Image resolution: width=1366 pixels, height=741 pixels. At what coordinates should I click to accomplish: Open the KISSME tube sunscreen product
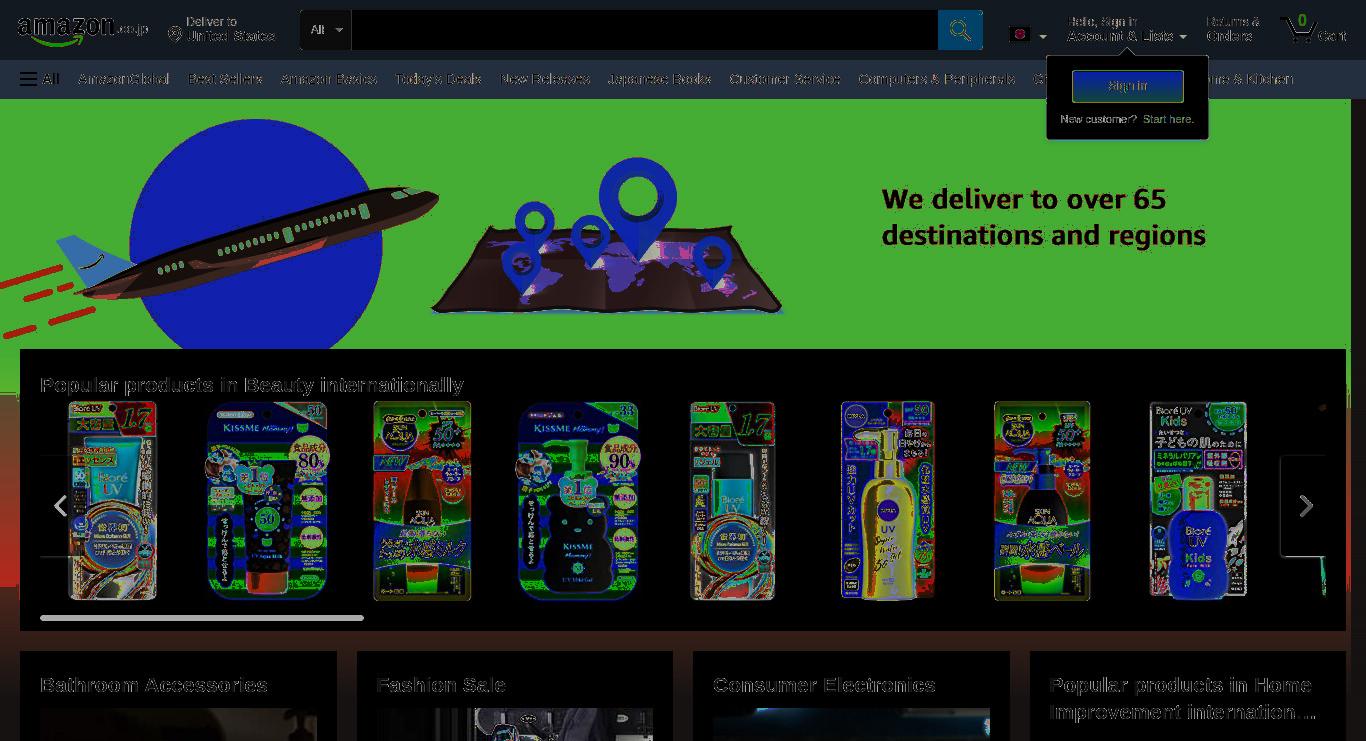tap(267, 500)
